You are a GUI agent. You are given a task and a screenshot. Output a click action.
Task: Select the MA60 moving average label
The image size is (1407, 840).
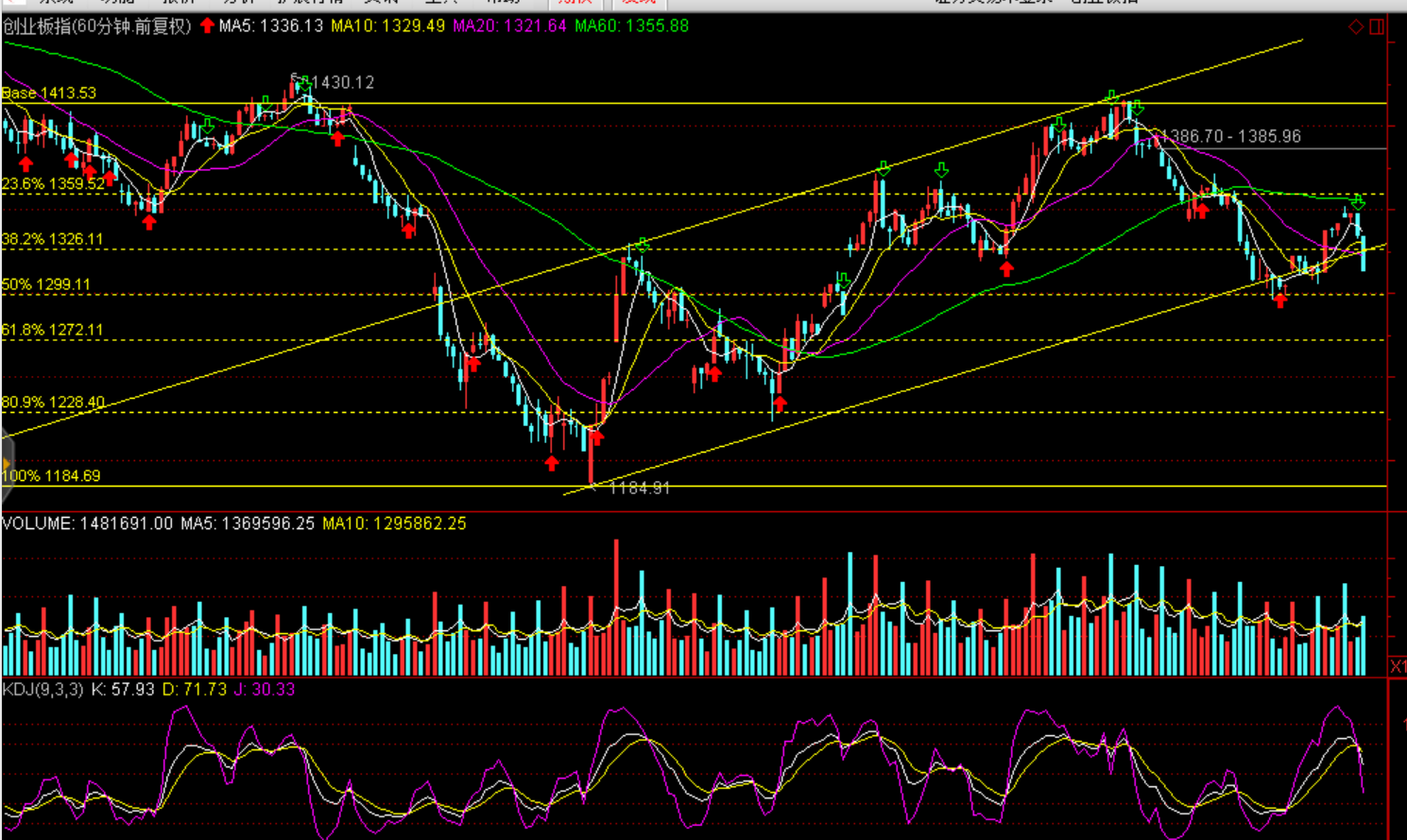[631, 26]
